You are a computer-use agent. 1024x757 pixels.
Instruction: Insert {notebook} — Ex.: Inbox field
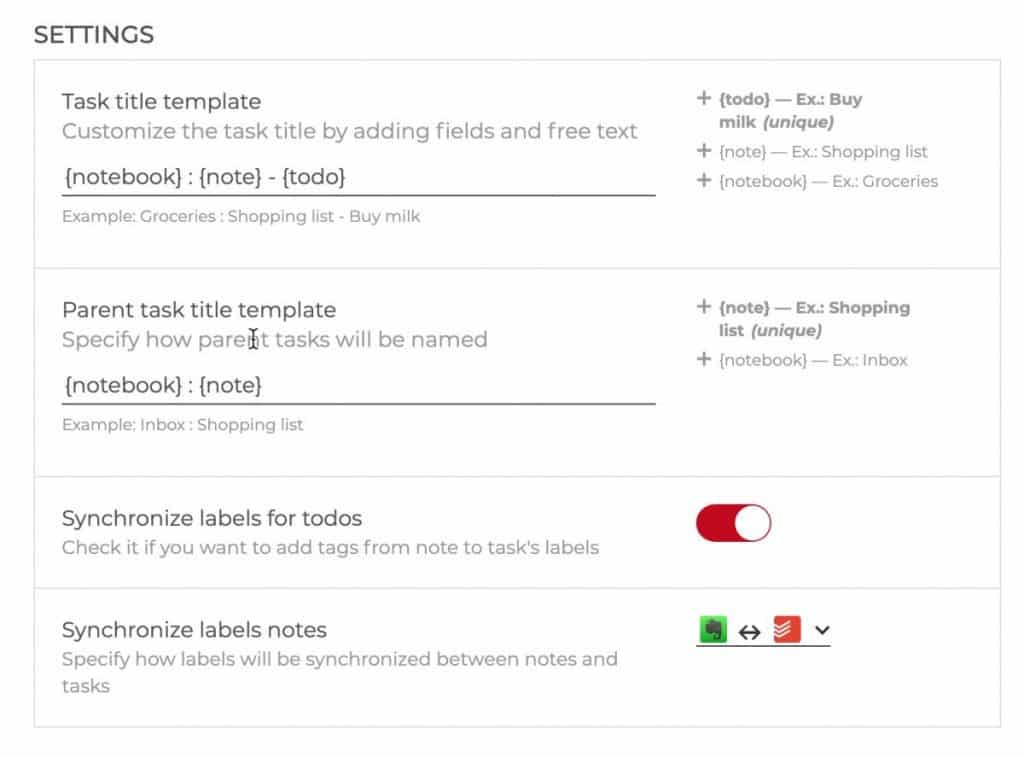coord(813,360)
